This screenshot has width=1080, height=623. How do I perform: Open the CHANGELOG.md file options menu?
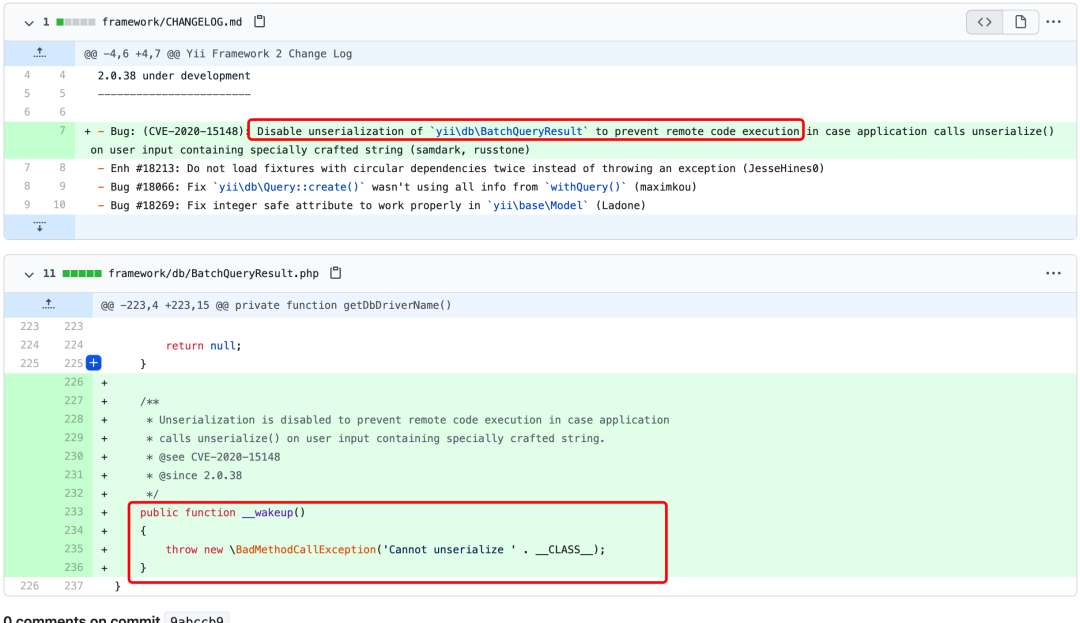pos(1053,21)
